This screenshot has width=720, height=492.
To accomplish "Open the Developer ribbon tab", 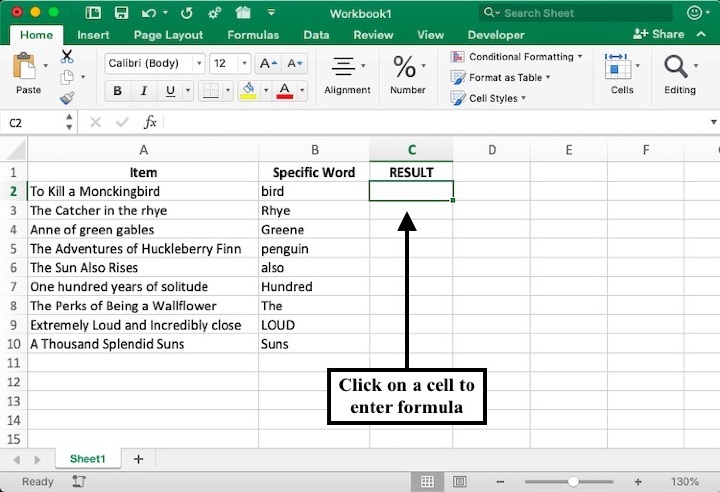I will pyautogui.click(x=496, y=35).
